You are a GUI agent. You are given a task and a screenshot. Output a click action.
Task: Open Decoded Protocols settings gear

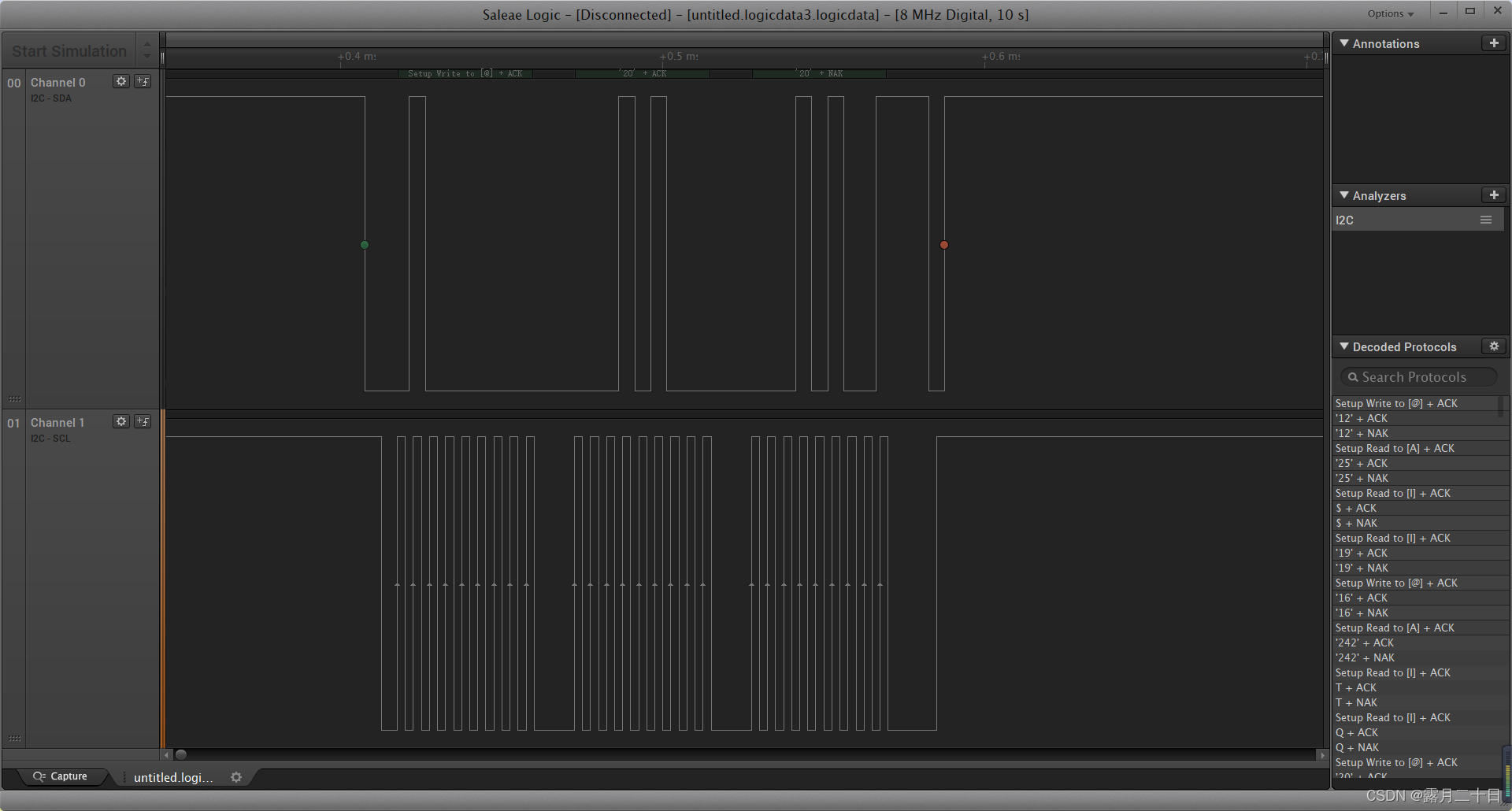click(1494, 346)
